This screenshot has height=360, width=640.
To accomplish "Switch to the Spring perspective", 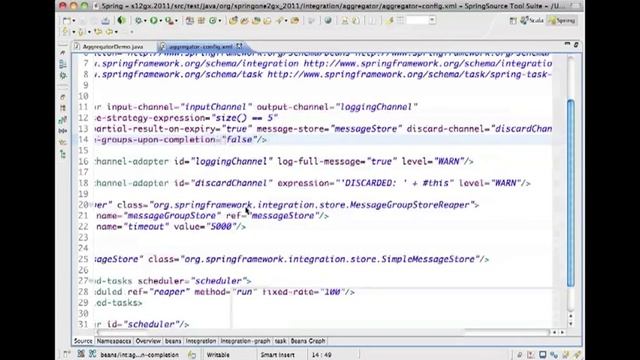I will pyautogui.click(x=562, y=20).
